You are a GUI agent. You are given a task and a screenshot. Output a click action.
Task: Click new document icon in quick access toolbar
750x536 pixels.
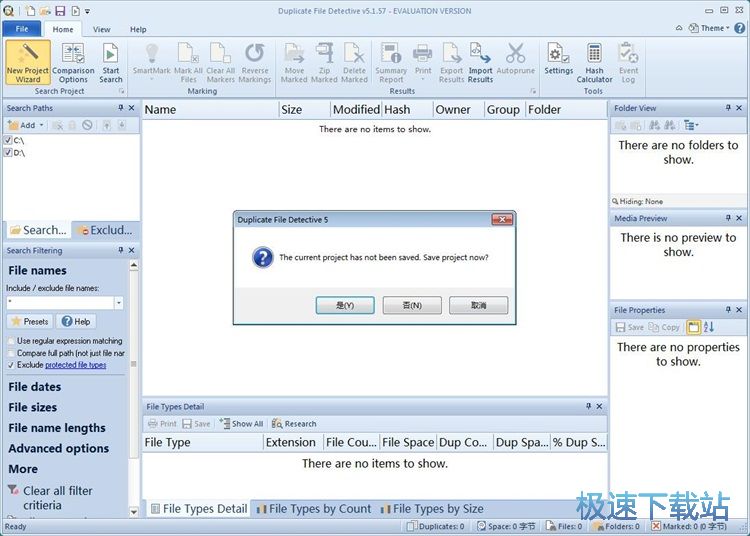pos(30,11)
